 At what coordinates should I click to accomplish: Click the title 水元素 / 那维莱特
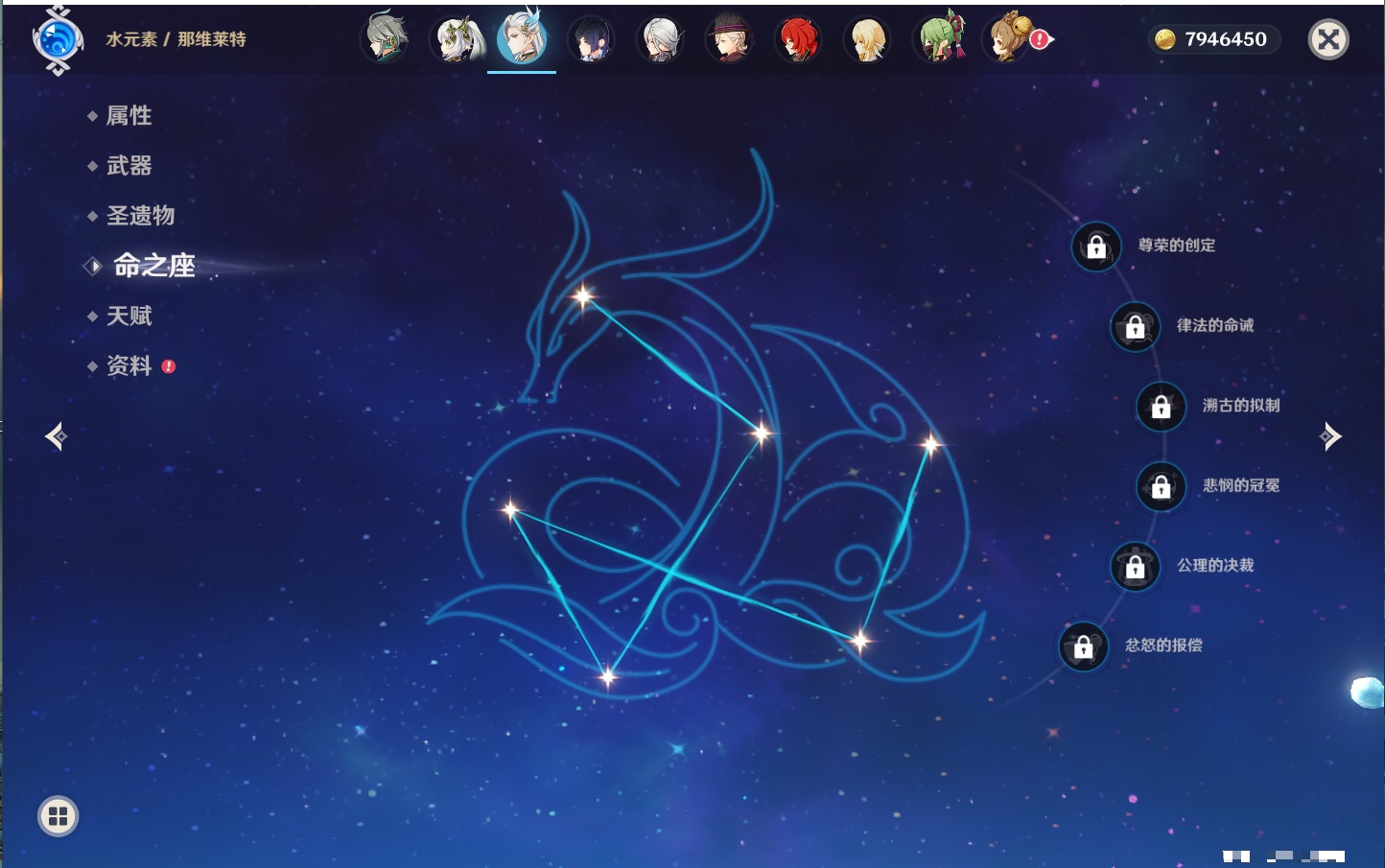[x=176, y=39]
